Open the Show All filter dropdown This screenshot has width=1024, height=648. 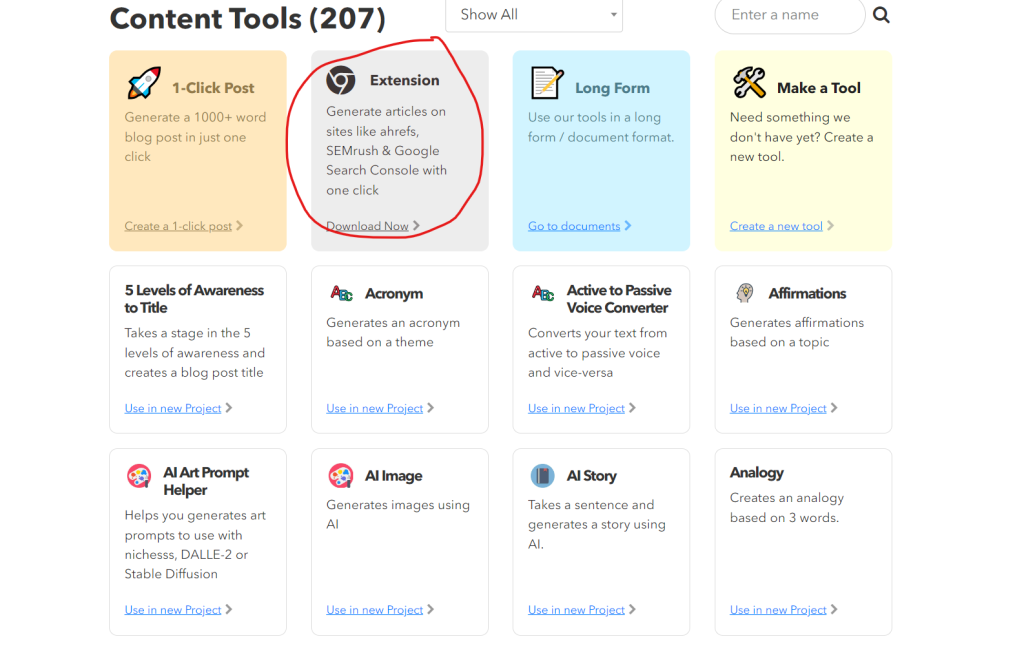(x=534, y=15)
